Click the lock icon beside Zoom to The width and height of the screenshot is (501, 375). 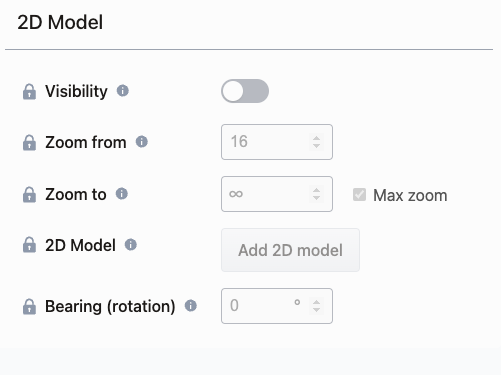coord(29,195)
